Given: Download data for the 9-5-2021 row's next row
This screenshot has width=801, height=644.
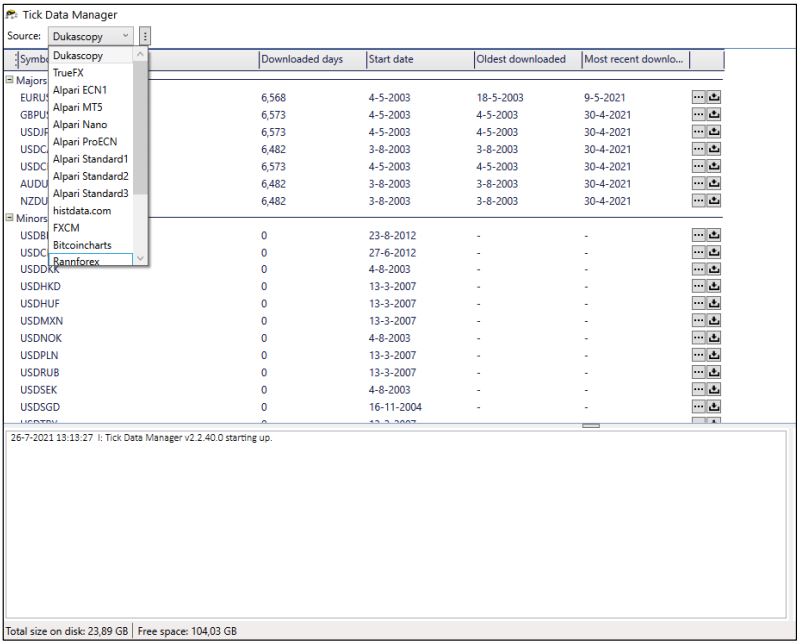Looking at the screenshot, I should (x=714, y=114).
